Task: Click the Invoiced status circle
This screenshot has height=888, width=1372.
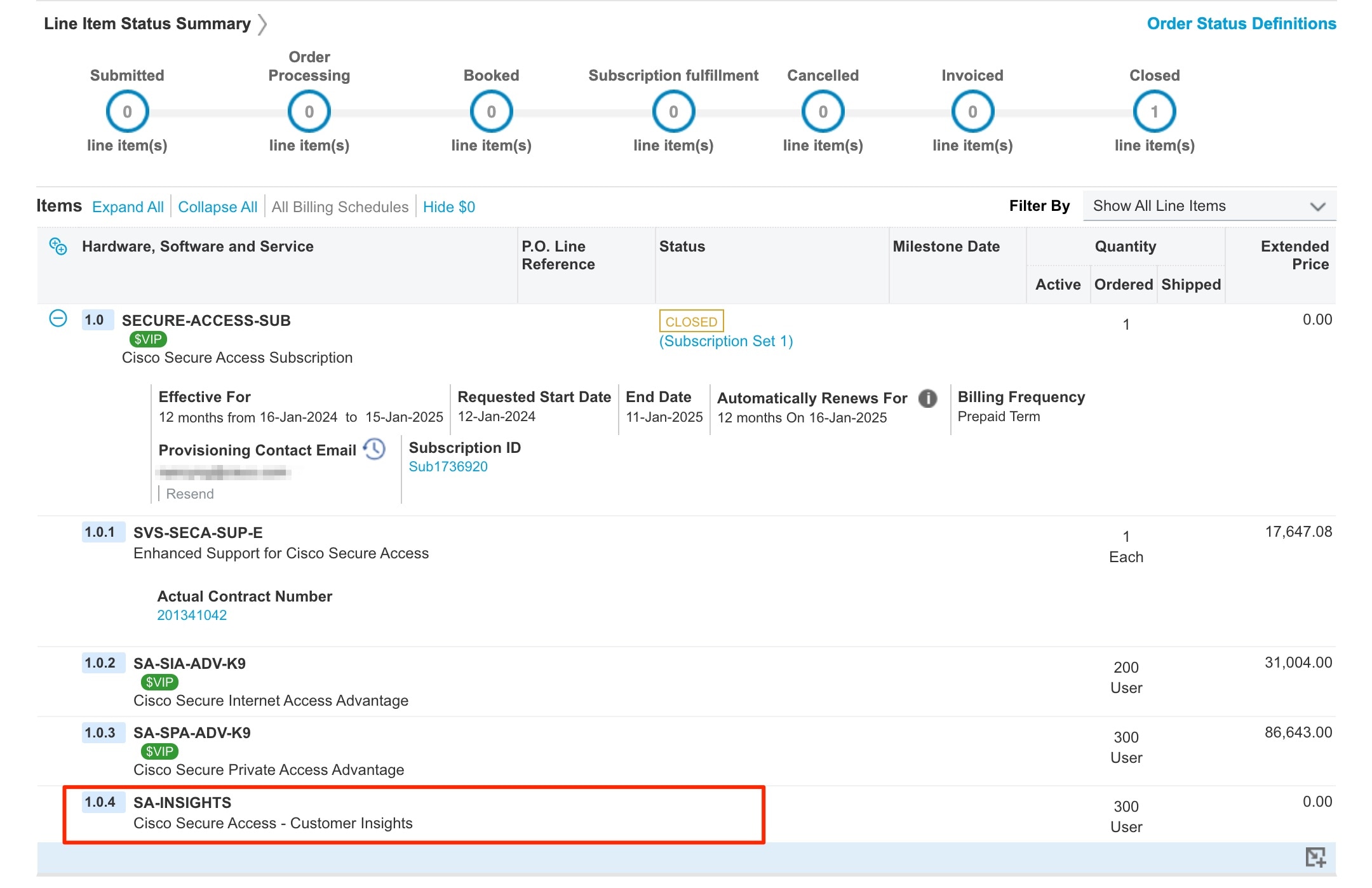Action: click(x=972, y=112)
